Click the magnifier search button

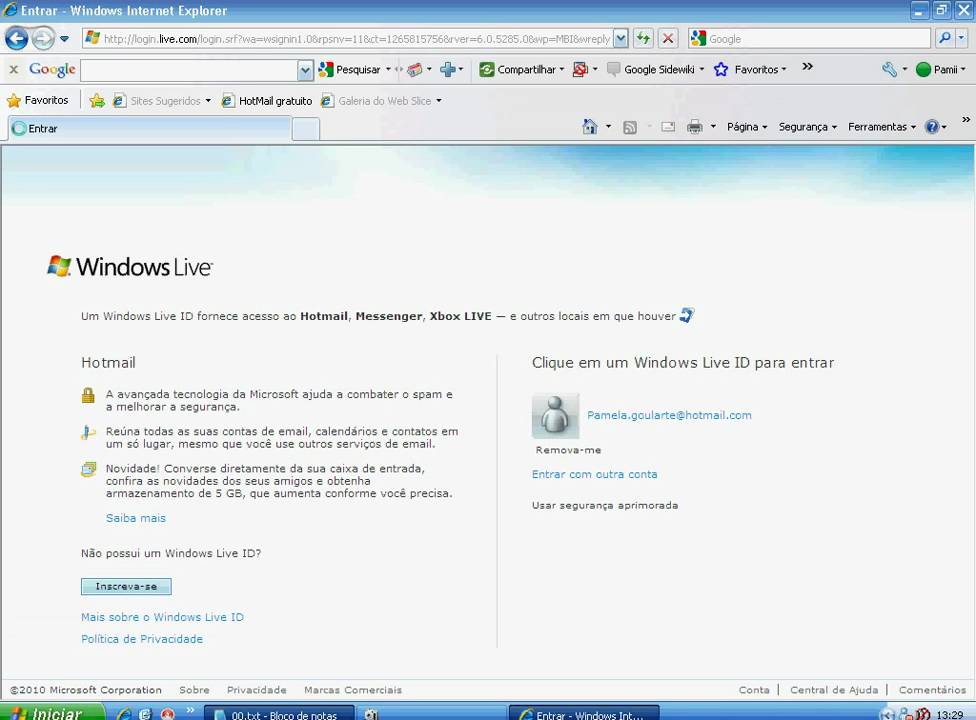point(945,39)
